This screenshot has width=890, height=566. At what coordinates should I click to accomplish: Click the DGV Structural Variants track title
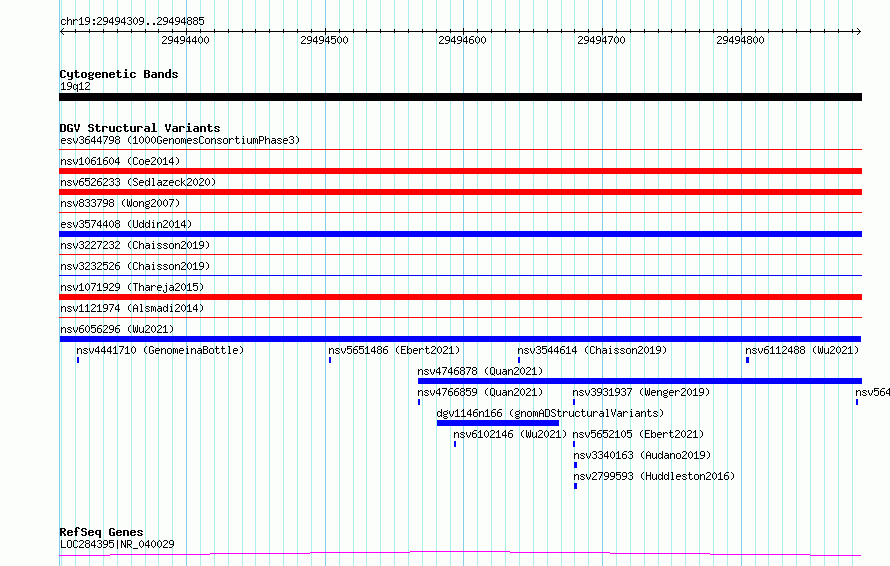click(140, 128)
